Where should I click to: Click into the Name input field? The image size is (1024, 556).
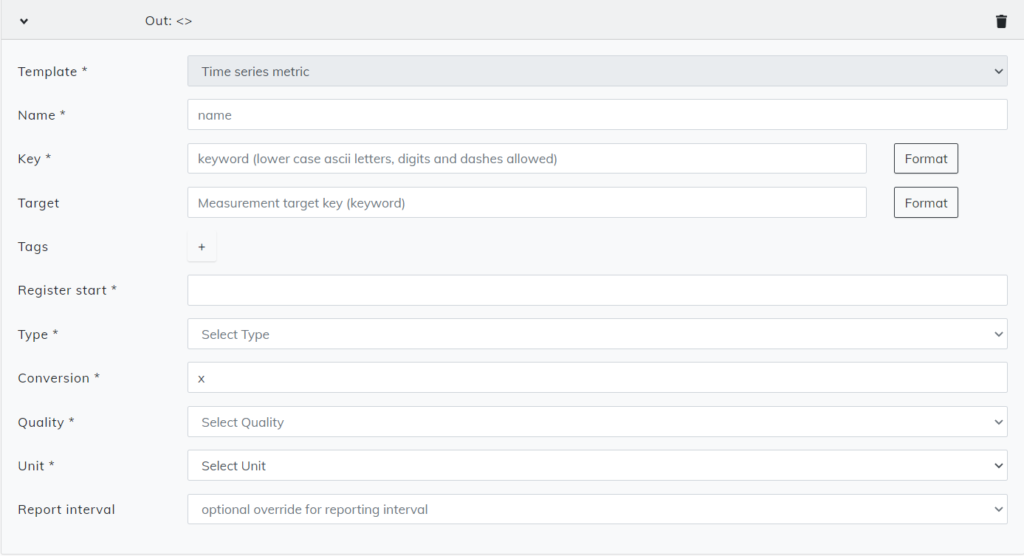[597, 115]
